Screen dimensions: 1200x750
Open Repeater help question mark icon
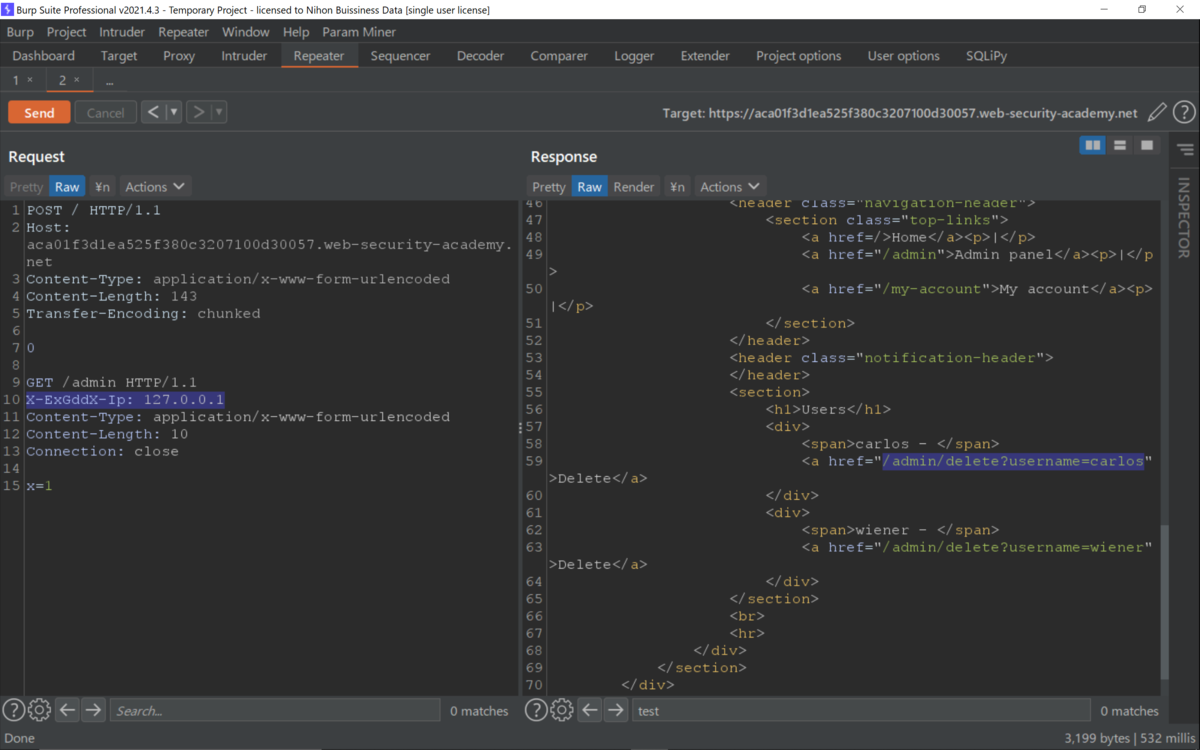pos(1184,113)
